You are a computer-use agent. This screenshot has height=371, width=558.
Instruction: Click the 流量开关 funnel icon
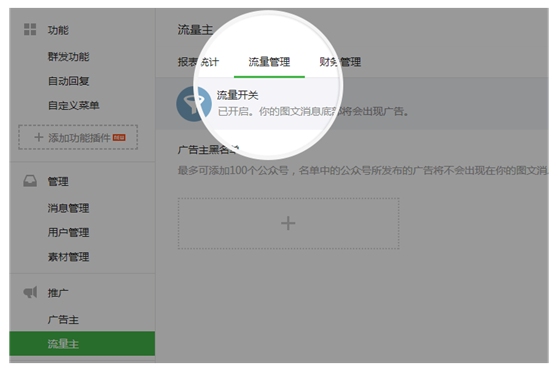[x=194, y=104]
